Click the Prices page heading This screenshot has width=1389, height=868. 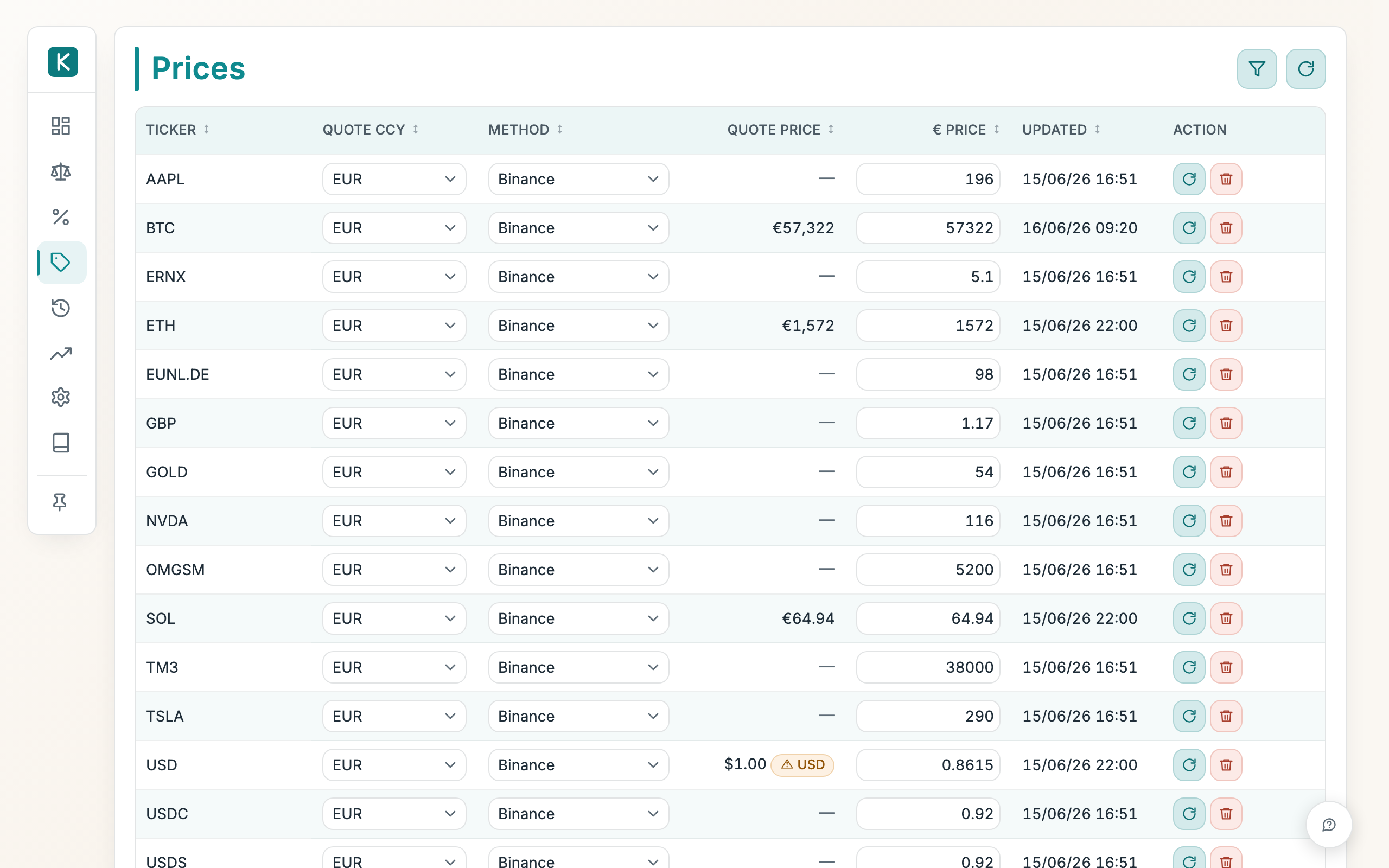198,69
